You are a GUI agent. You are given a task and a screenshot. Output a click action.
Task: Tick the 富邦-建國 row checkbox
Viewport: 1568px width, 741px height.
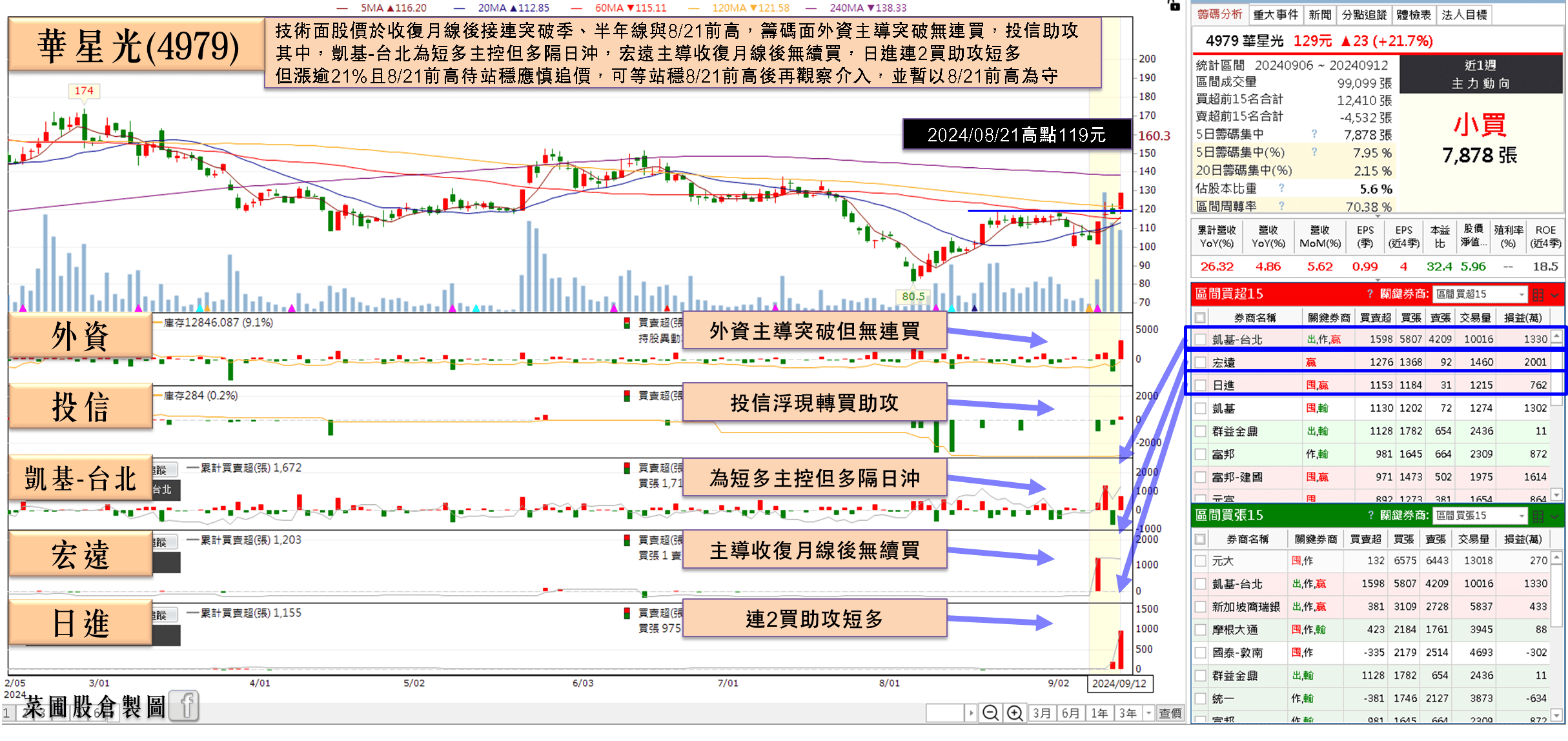point(1200,478)
